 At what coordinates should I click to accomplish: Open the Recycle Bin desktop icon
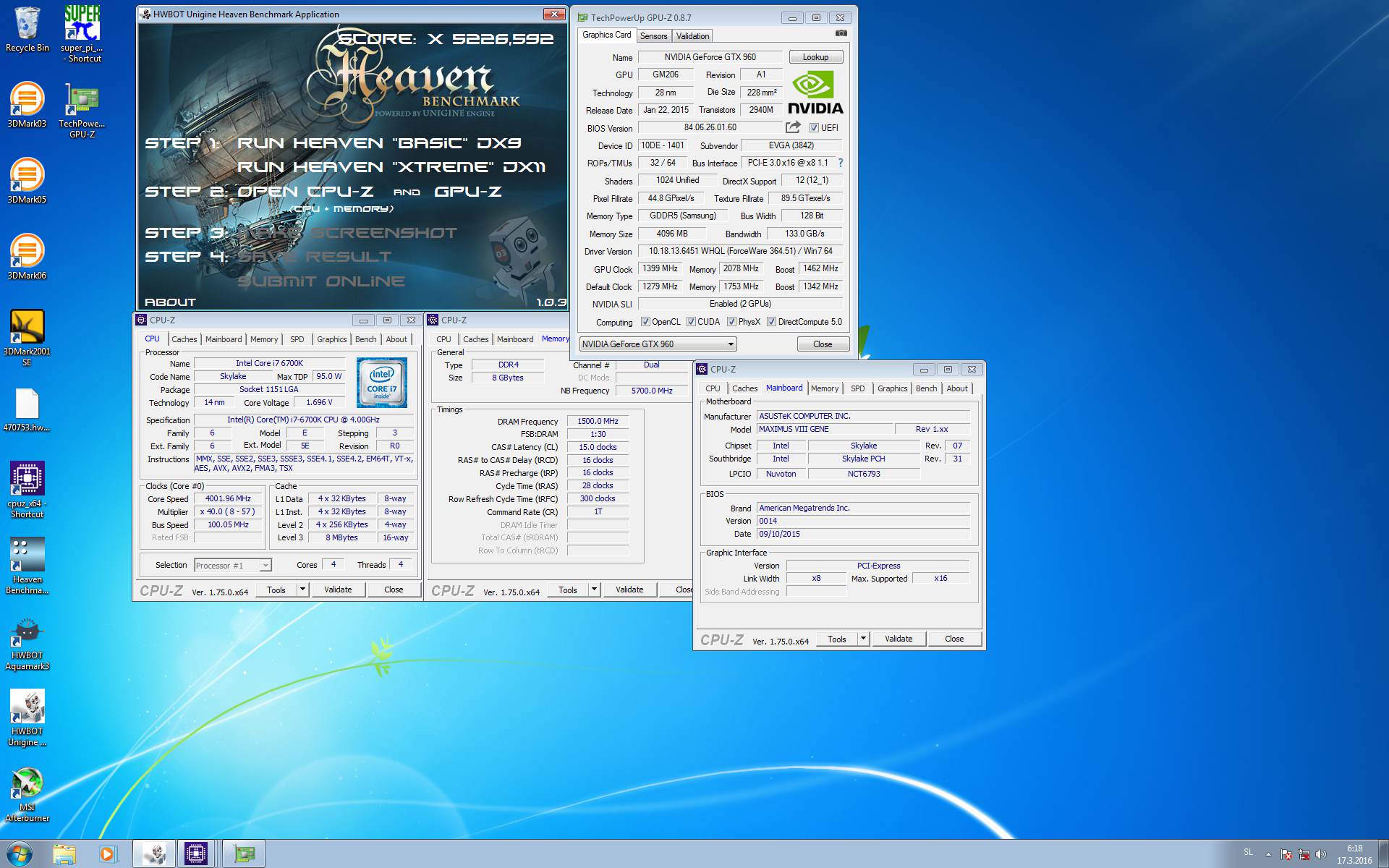(27, 29)
